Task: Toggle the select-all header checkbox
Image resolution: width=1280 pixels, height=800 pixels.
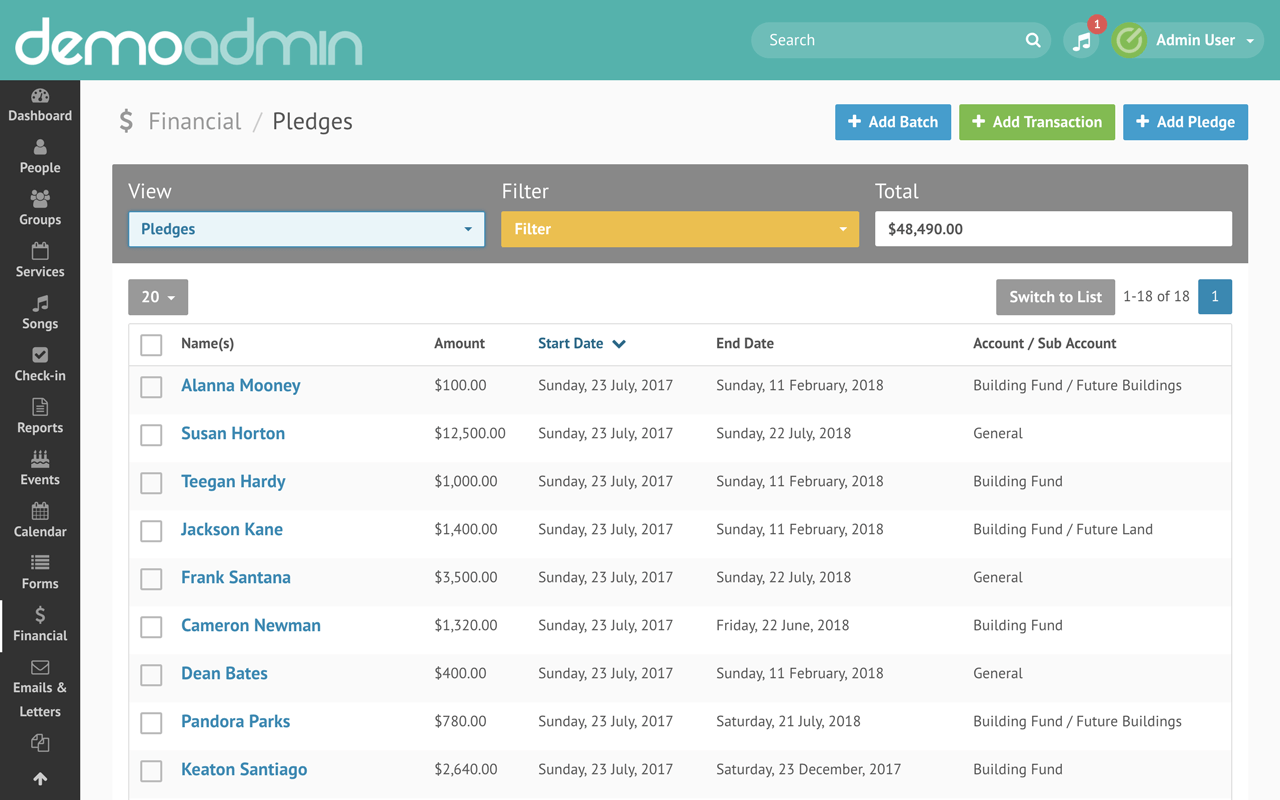Action: point(151,345)
